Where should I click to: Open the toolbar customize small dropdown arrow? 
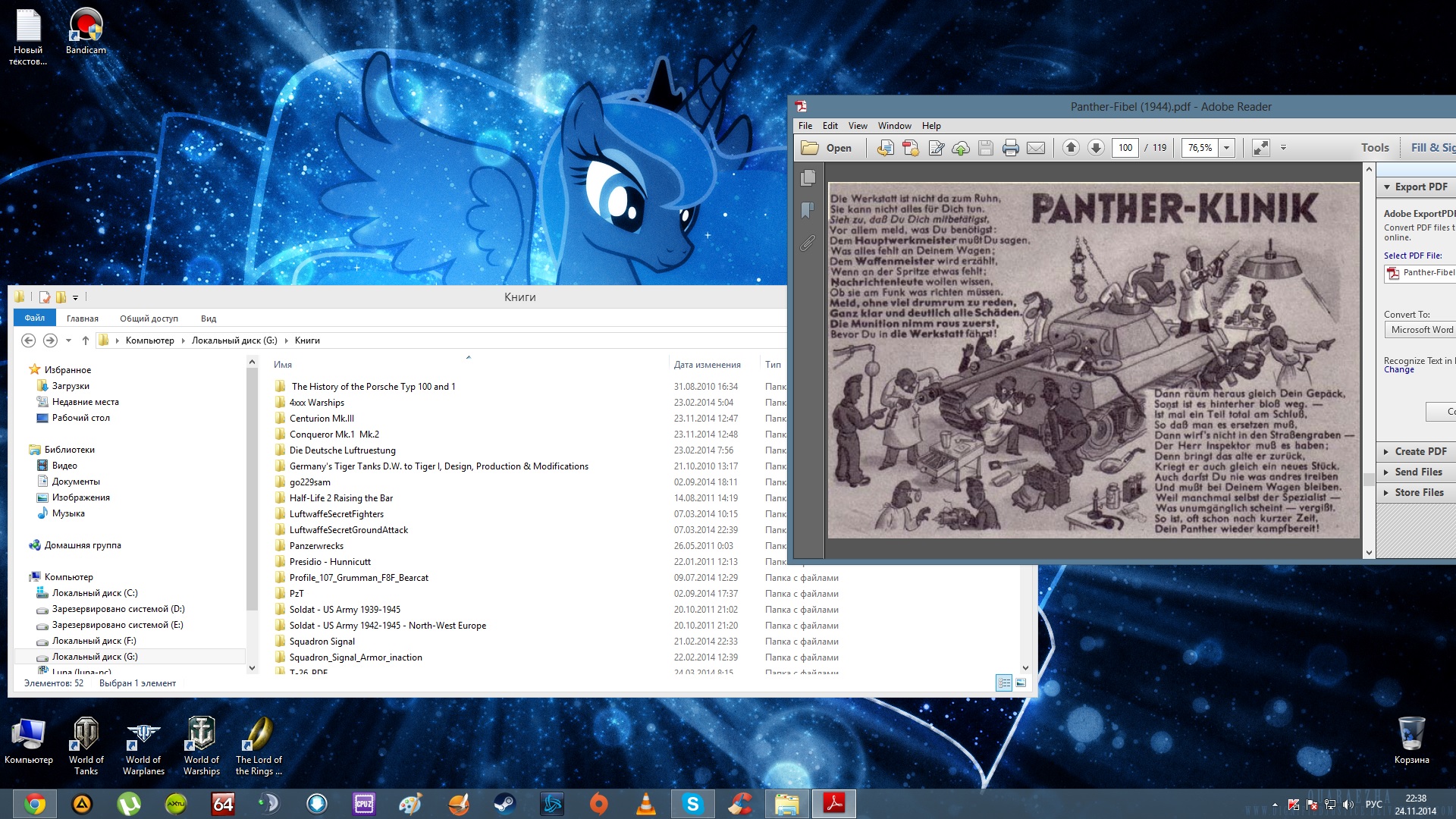click(1283, 148)
